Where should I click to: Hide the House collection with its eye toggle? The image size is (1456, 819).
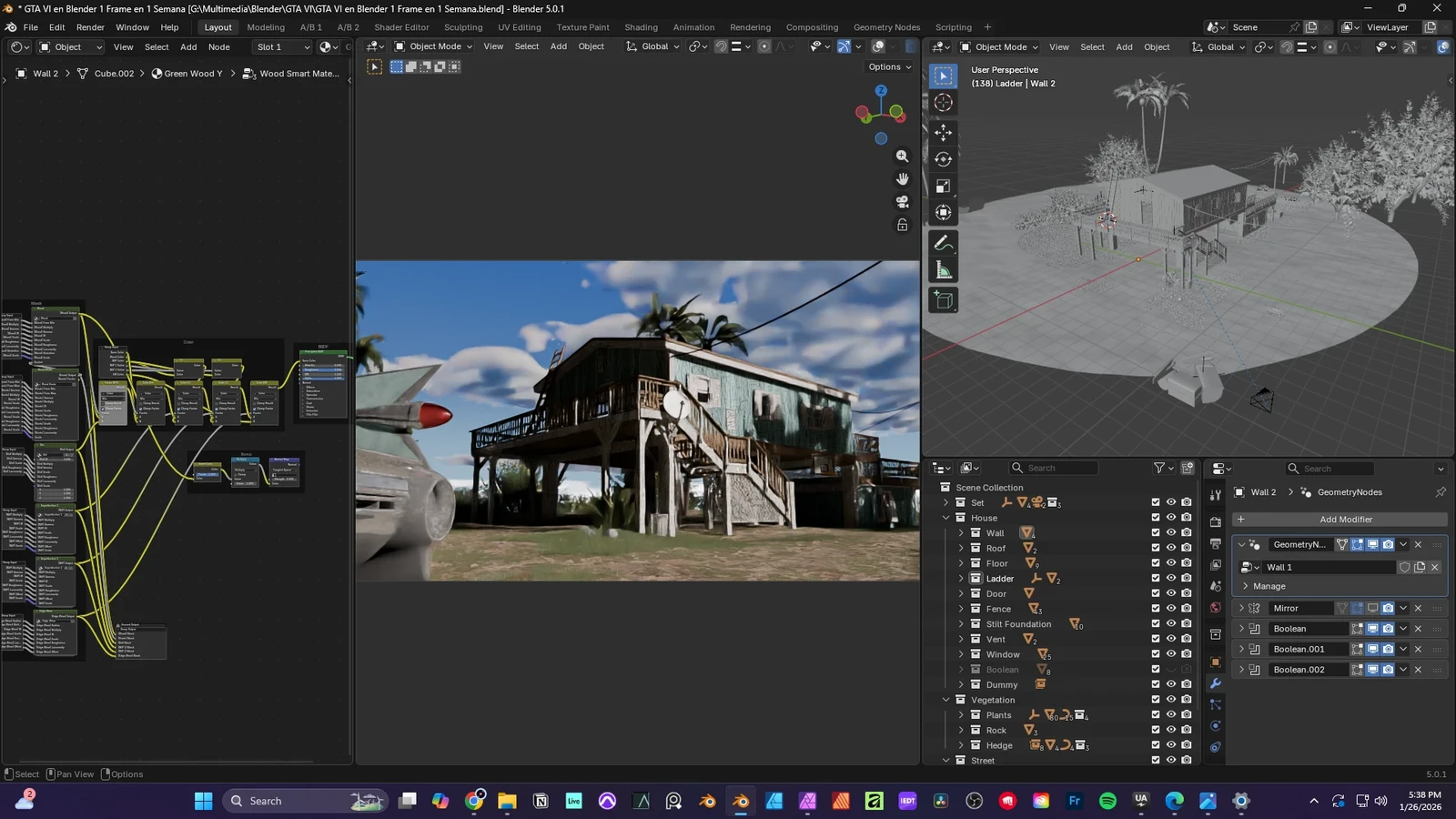tap(1170, 518)
